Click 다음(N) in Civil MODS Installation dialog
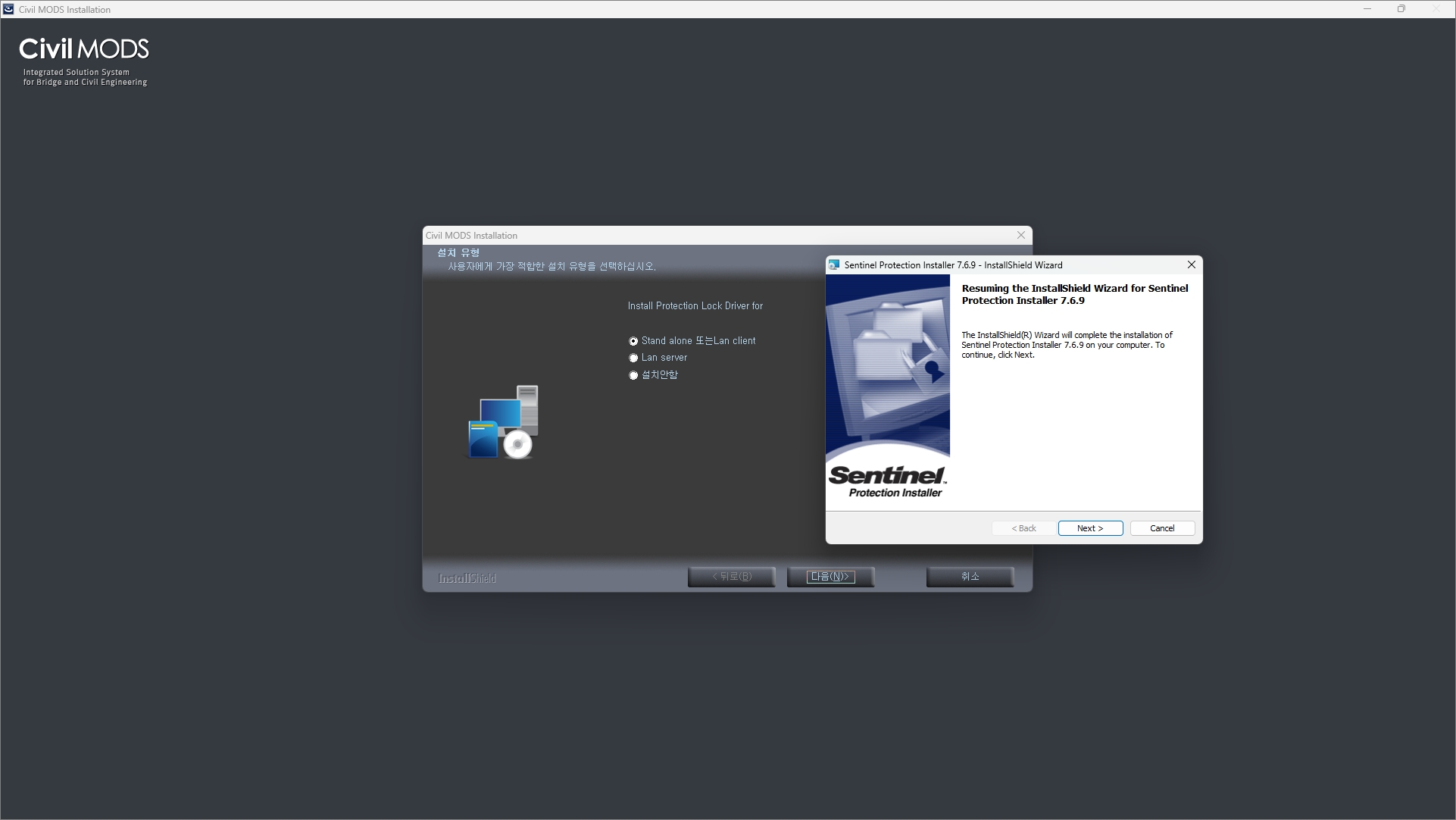 830,577
